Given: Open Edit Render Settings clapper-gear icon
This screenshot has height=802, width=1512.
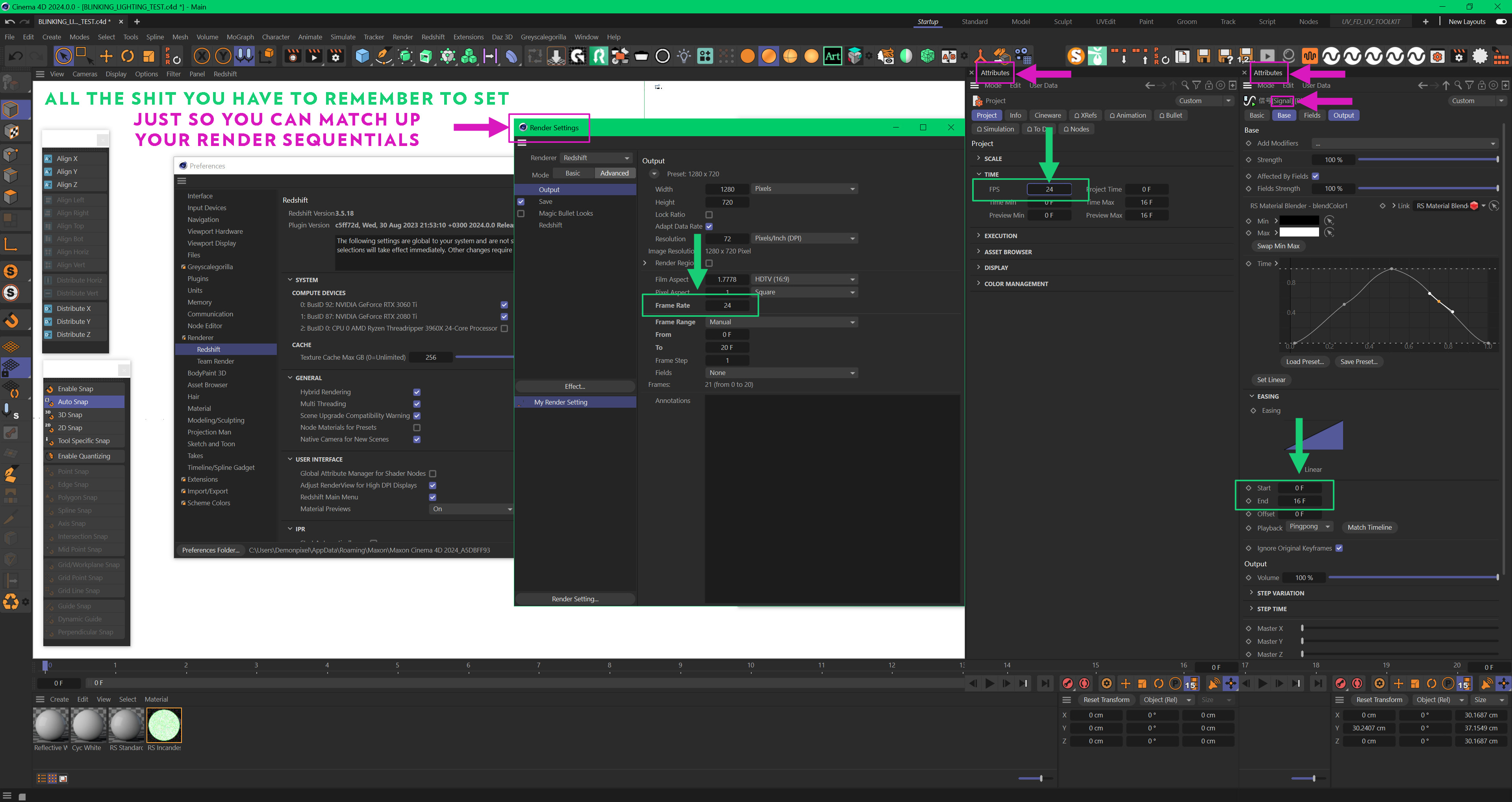Looking at the screenshot, I should tap(336, 56).
